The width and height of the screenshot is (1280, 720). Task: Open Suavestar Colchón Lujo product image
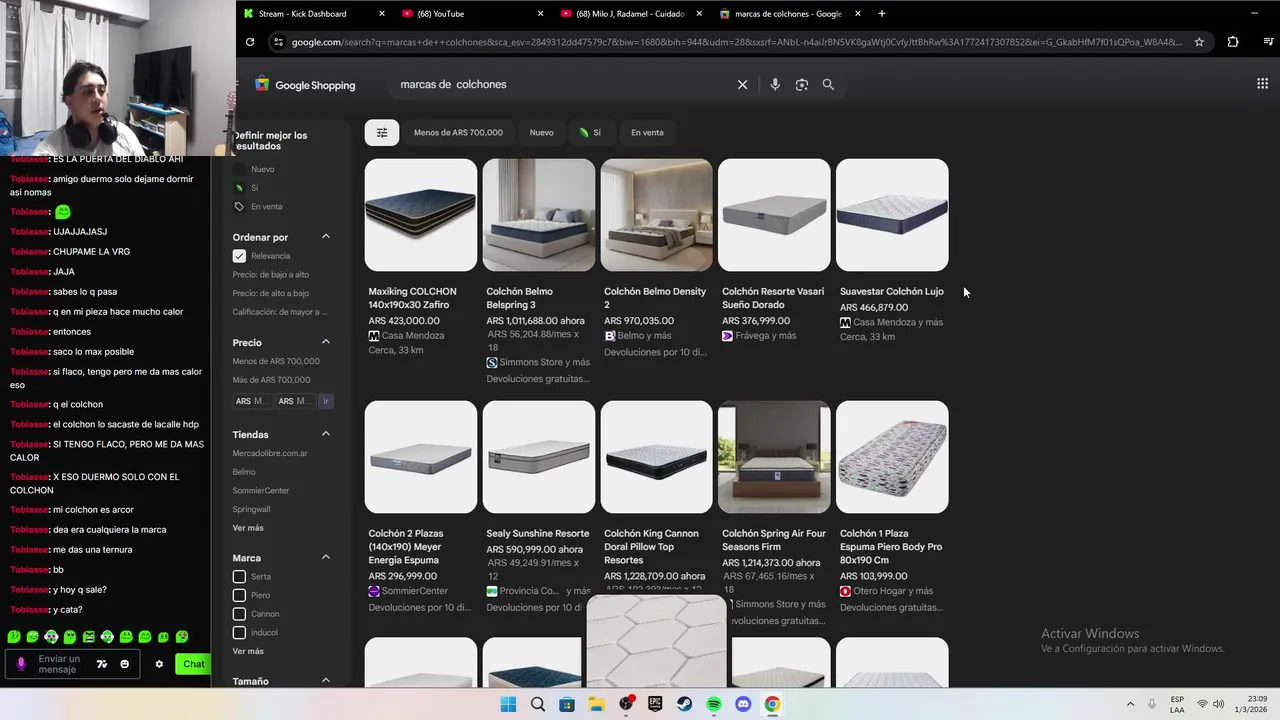(892, 215)
